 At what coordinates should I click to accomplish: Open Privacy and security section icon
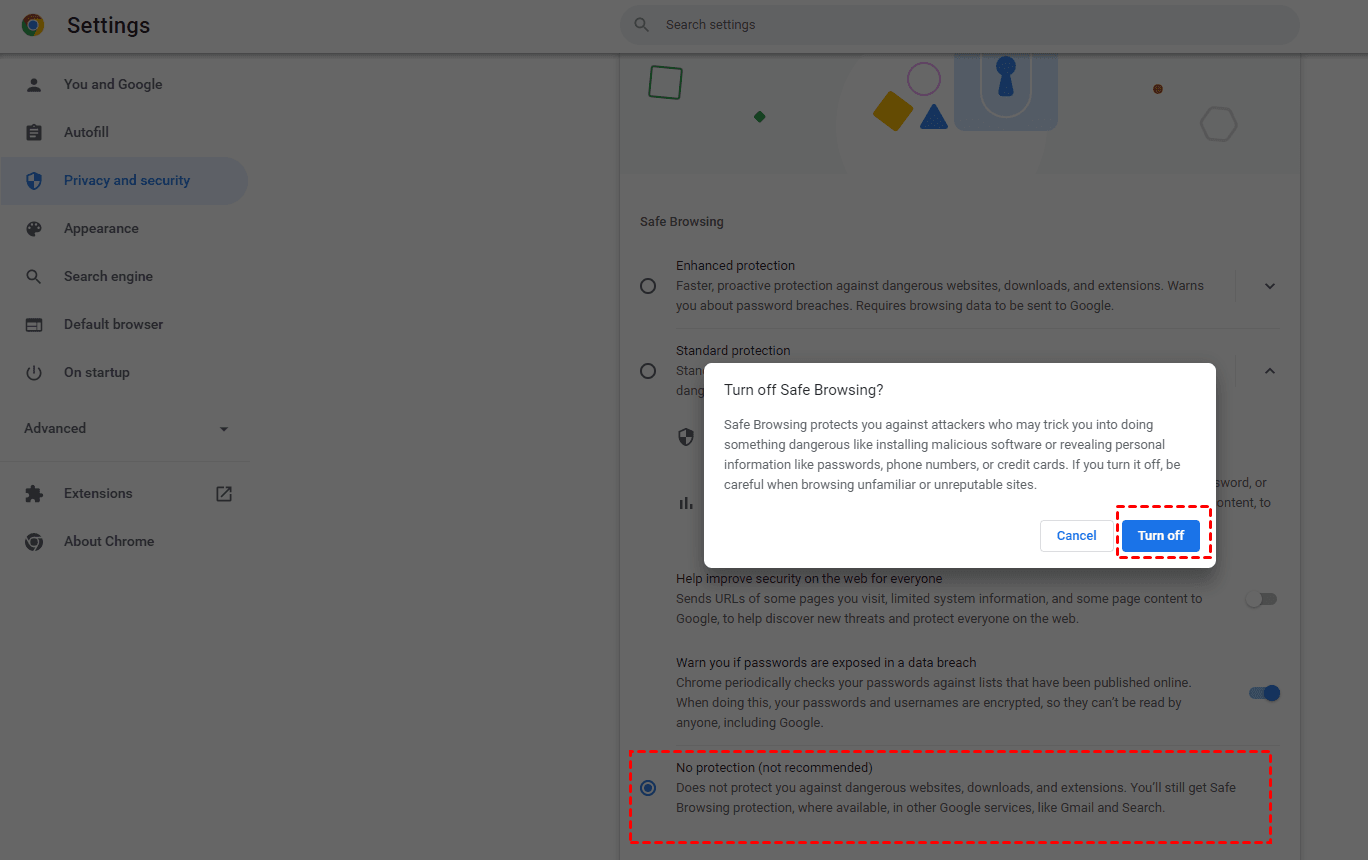[34, 180]
